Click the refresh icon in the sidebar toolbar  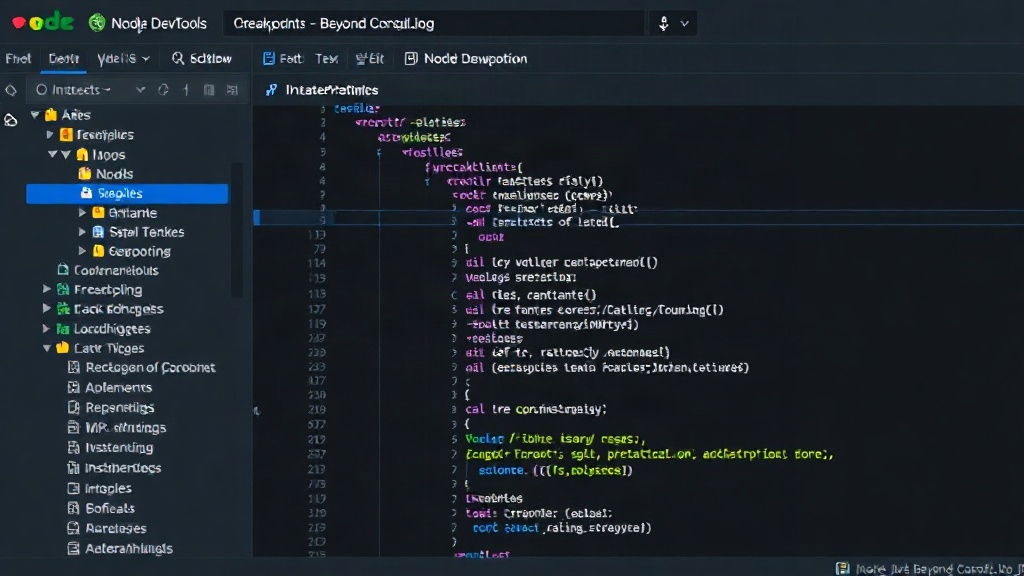pos(163,90)
